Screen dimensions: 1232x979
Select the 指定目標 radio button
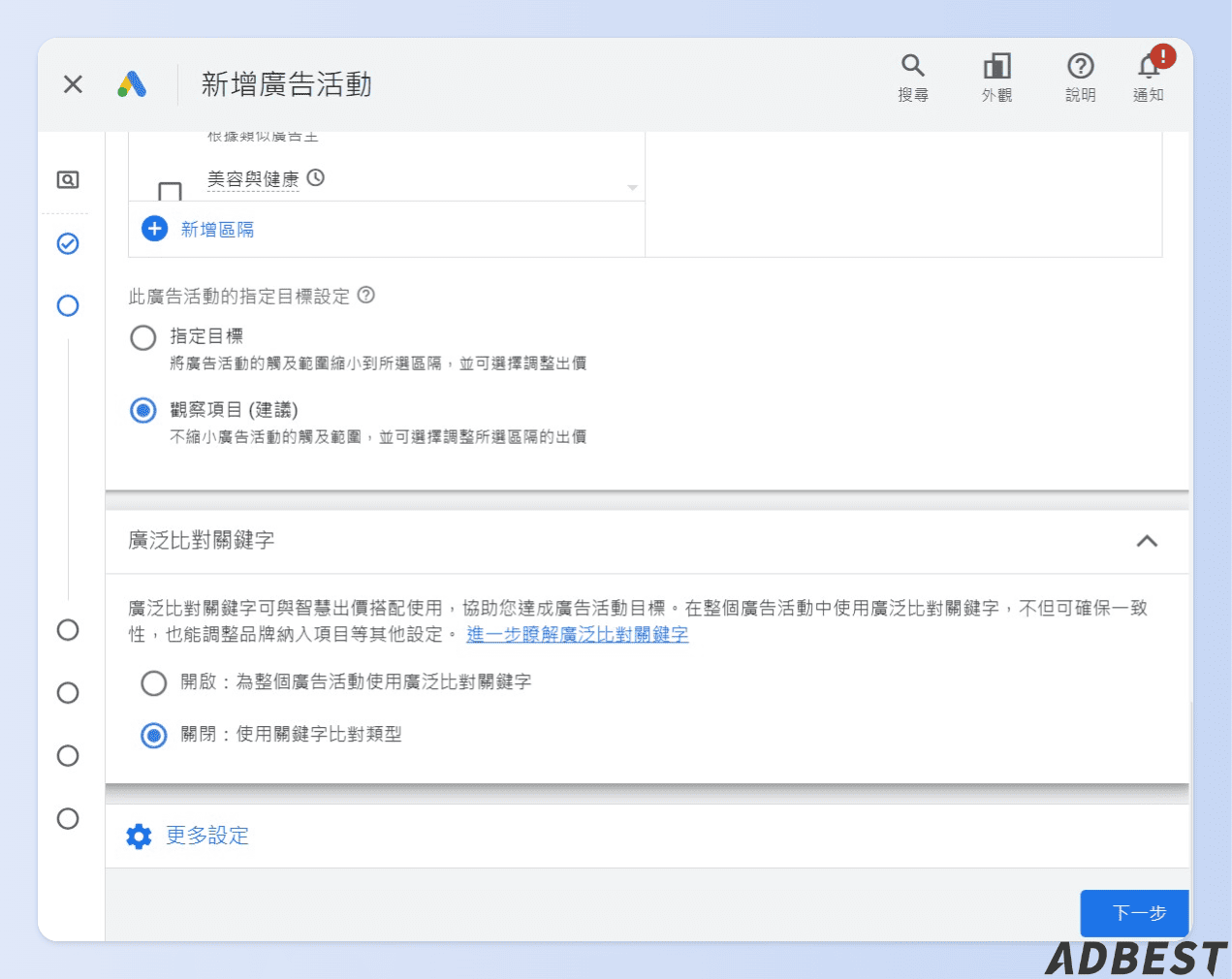(142, 337)
